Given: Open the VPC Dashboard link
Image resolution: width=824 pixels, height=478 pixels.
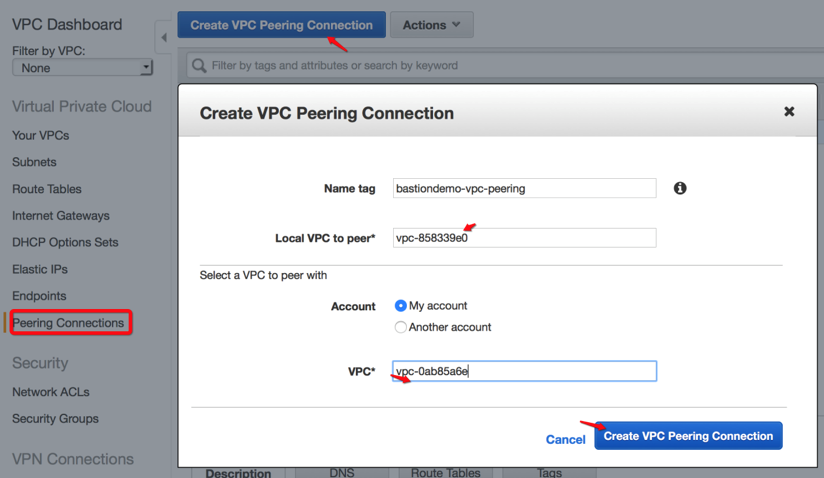Looking at the screenshot, I should (x=67, y=24).
